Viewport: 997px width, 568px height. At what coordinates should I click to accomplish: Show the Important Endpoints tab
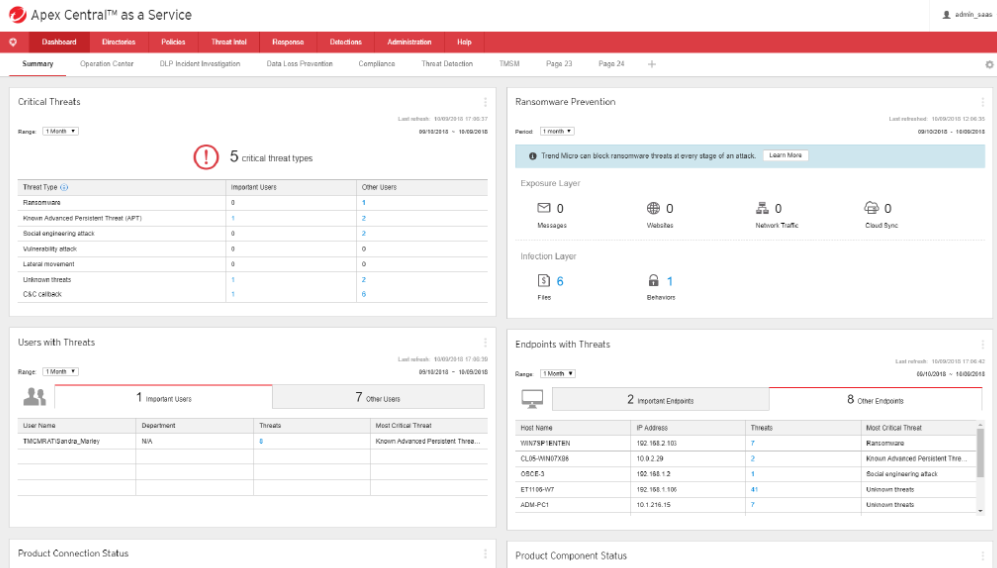point(661,399)
